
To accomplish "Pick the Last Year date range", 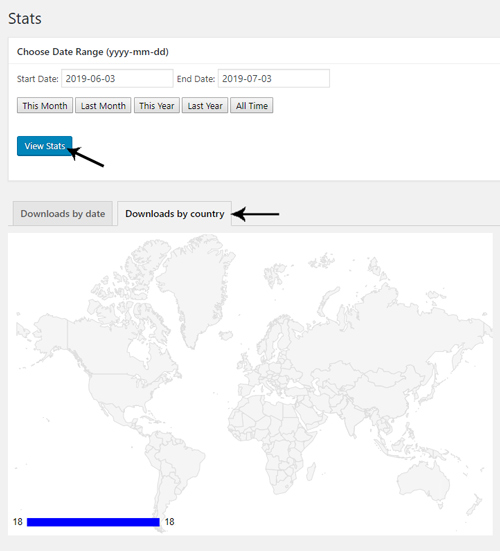I will [205, 105].
